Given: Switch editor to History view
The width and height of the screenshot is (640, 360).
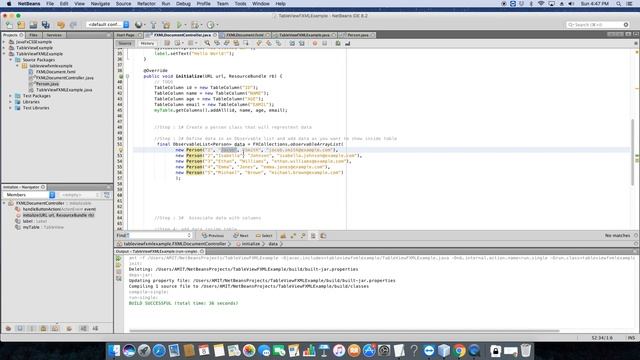Looking at the screenshot, I should coord(147,43).
